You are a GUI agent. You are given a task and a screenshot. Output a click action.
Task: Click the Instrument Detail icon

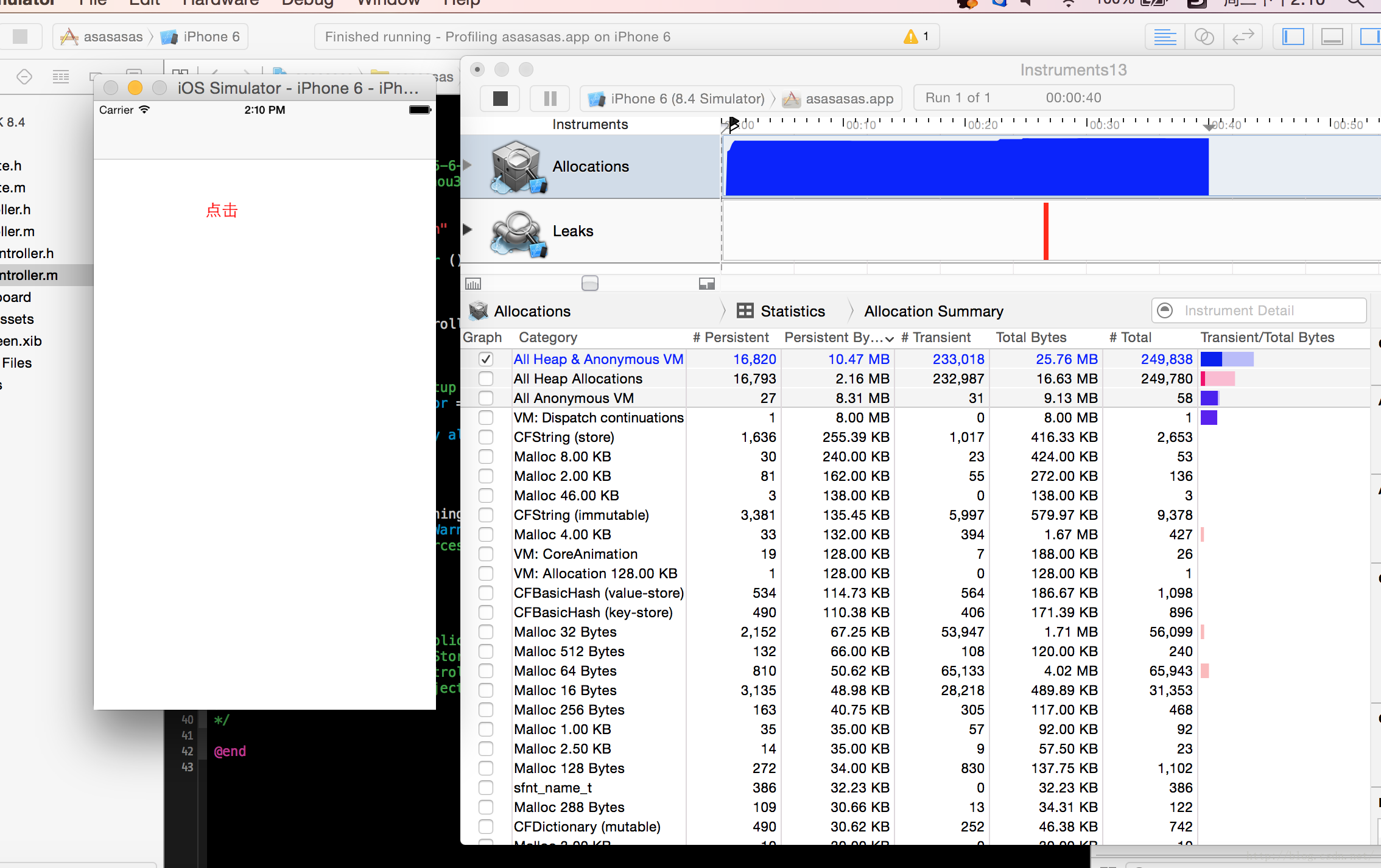tap(1164, 310)
